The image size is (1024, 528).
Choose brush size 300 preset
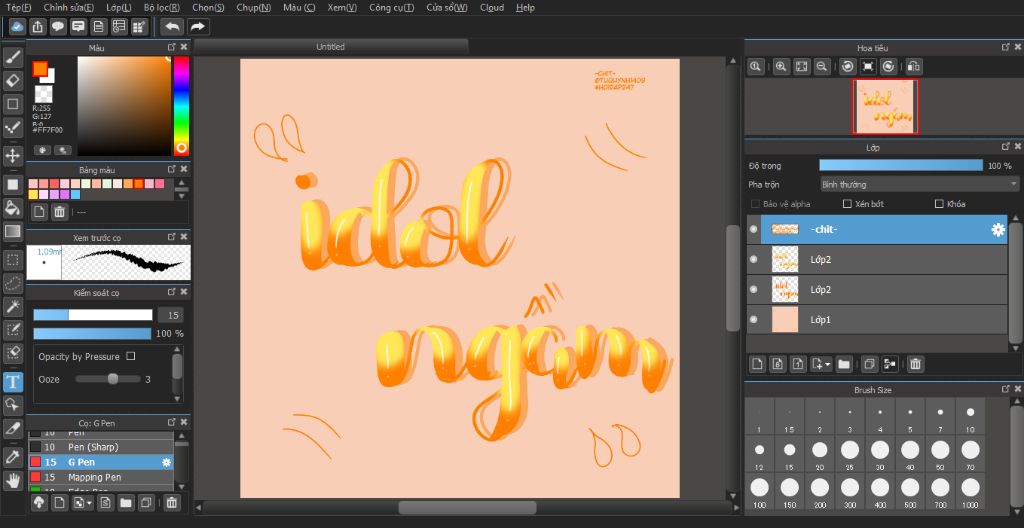850,492
